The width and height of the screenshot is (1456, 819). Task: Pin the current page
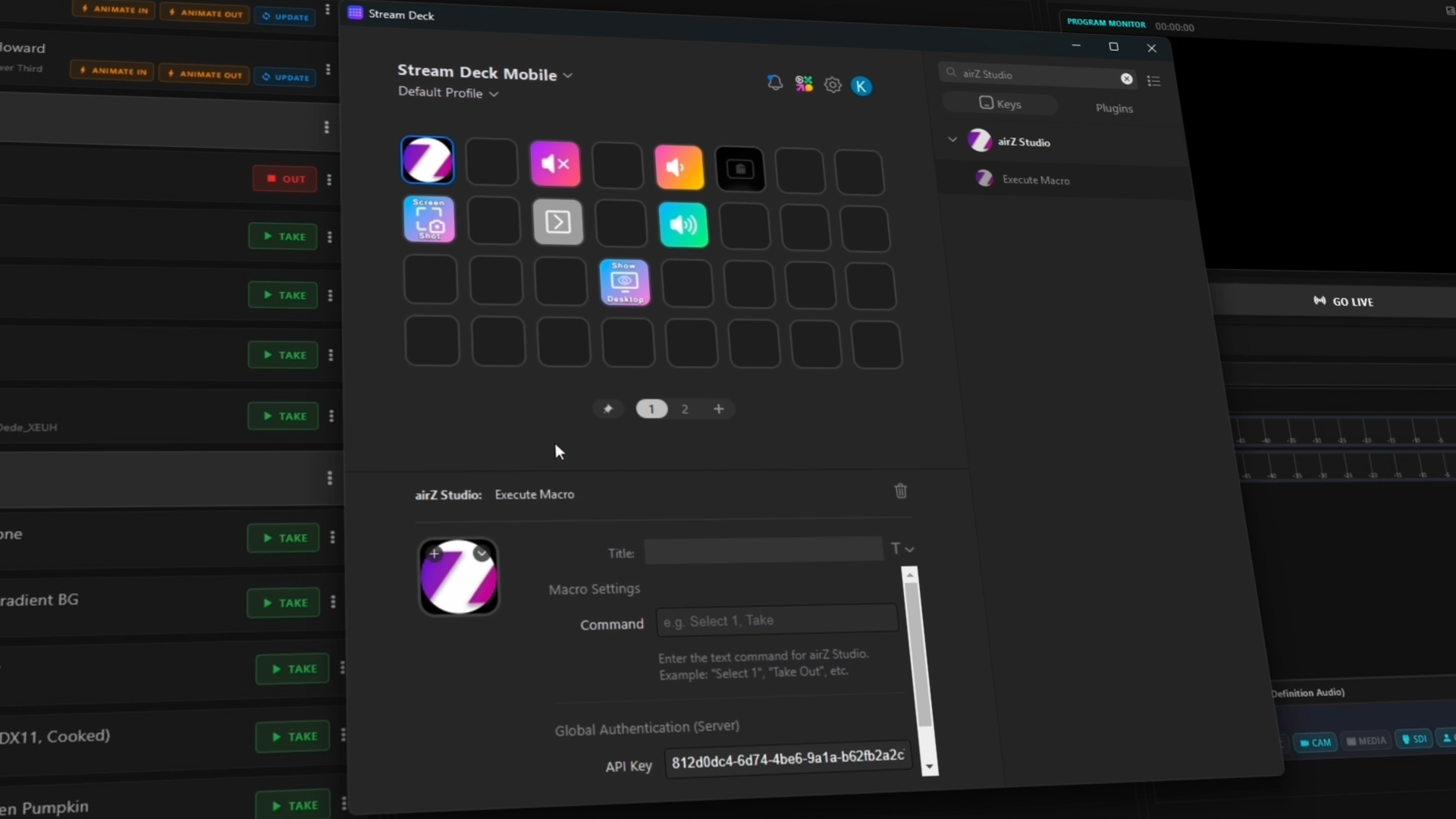coord(607,409)
